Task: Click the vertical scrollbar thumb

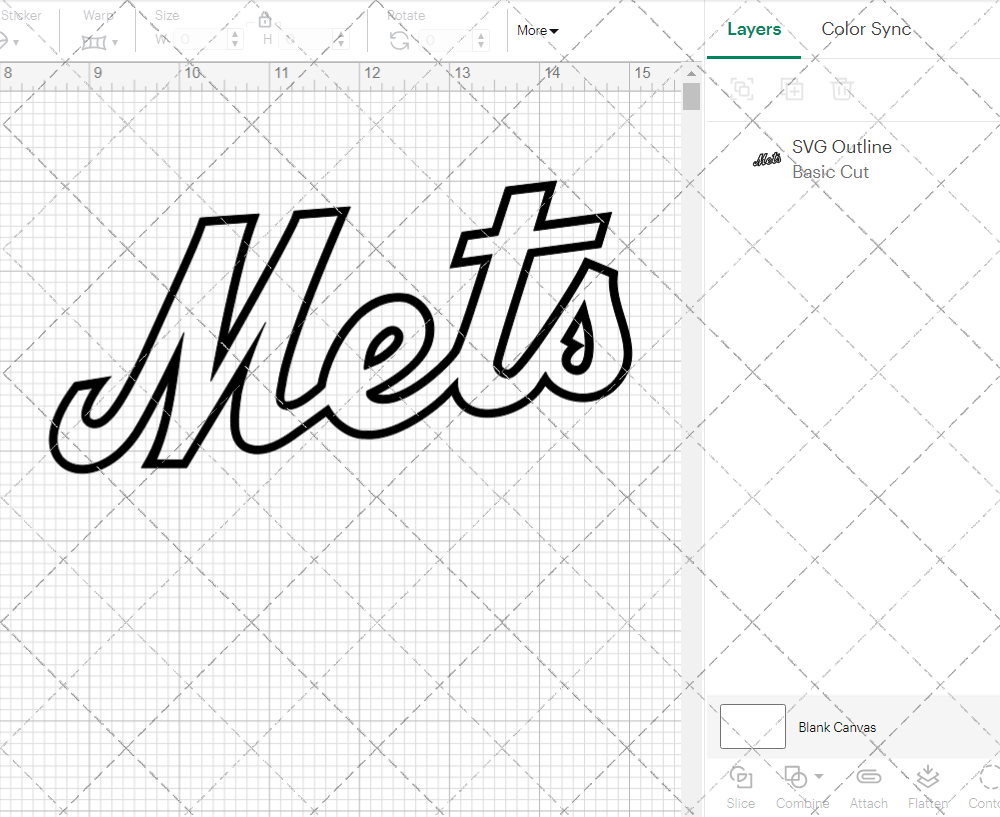Action: [x=691, y=98]
